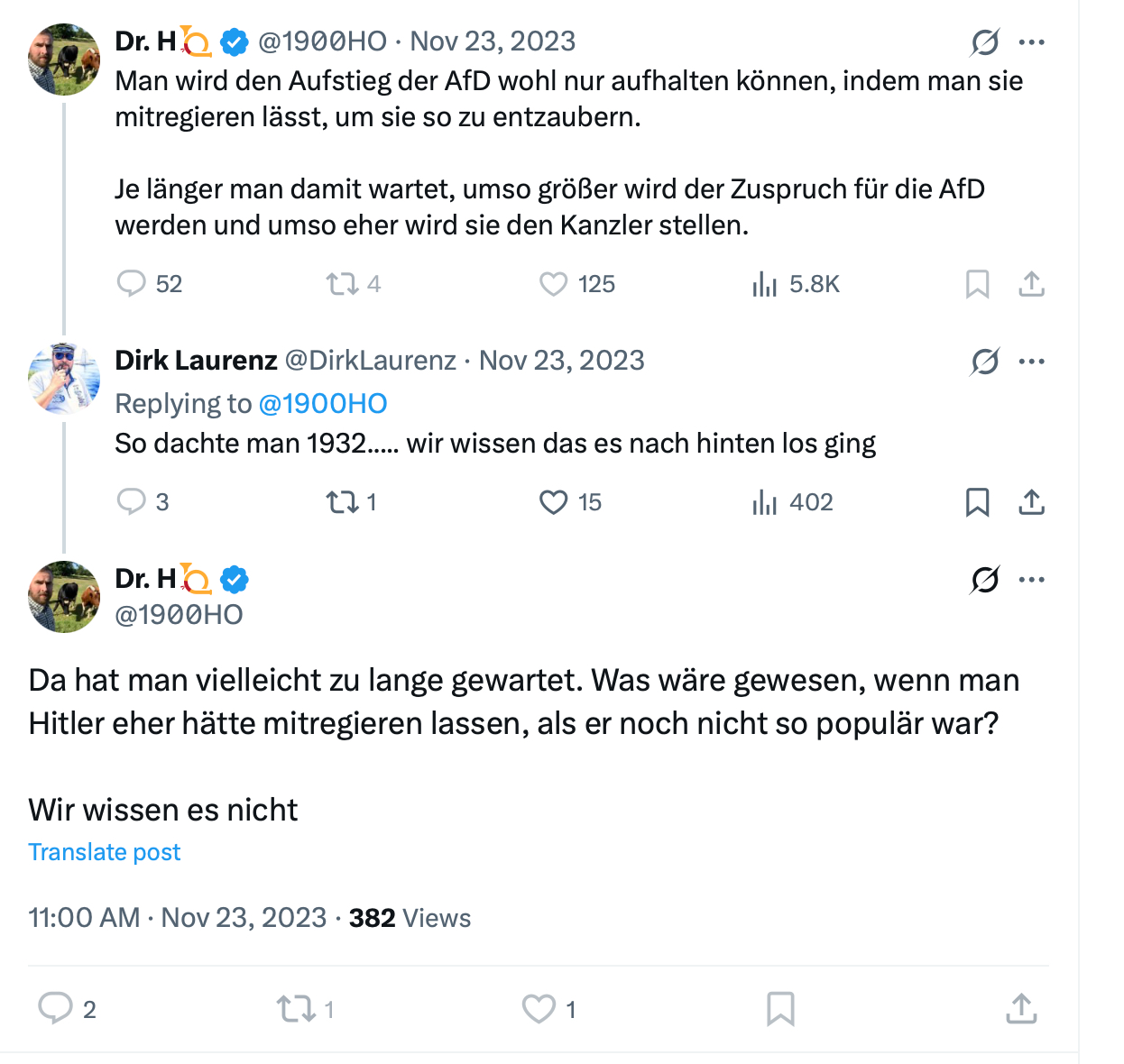Reply to the first AfD tweet
Viewport: 1124px width, 1064px height.
(x=132, y=284)
